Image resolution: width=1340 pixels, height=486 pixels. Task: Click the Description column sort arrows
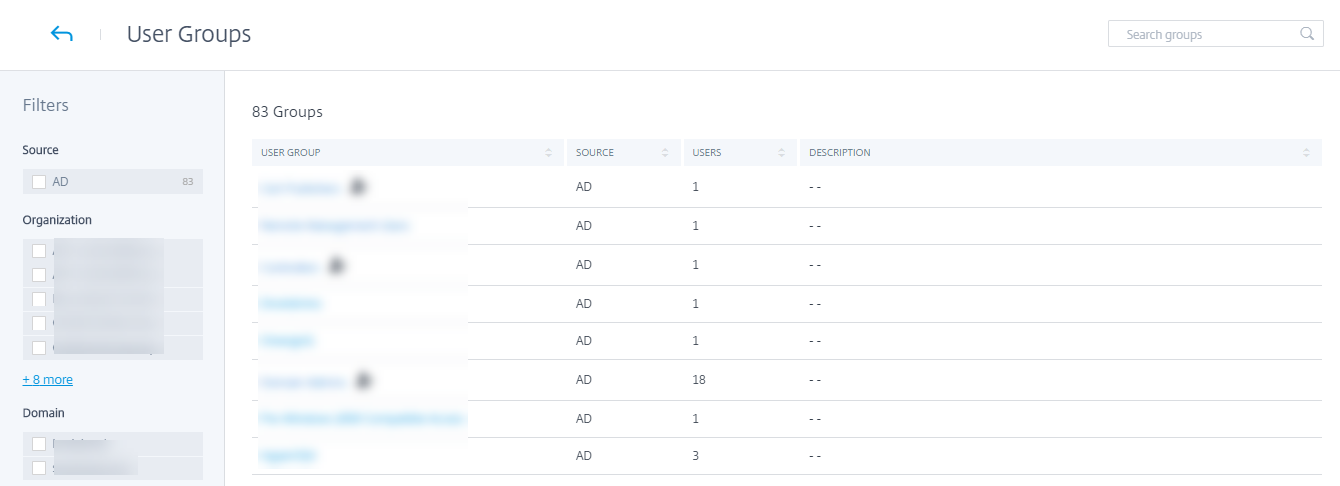point(1306,153)
